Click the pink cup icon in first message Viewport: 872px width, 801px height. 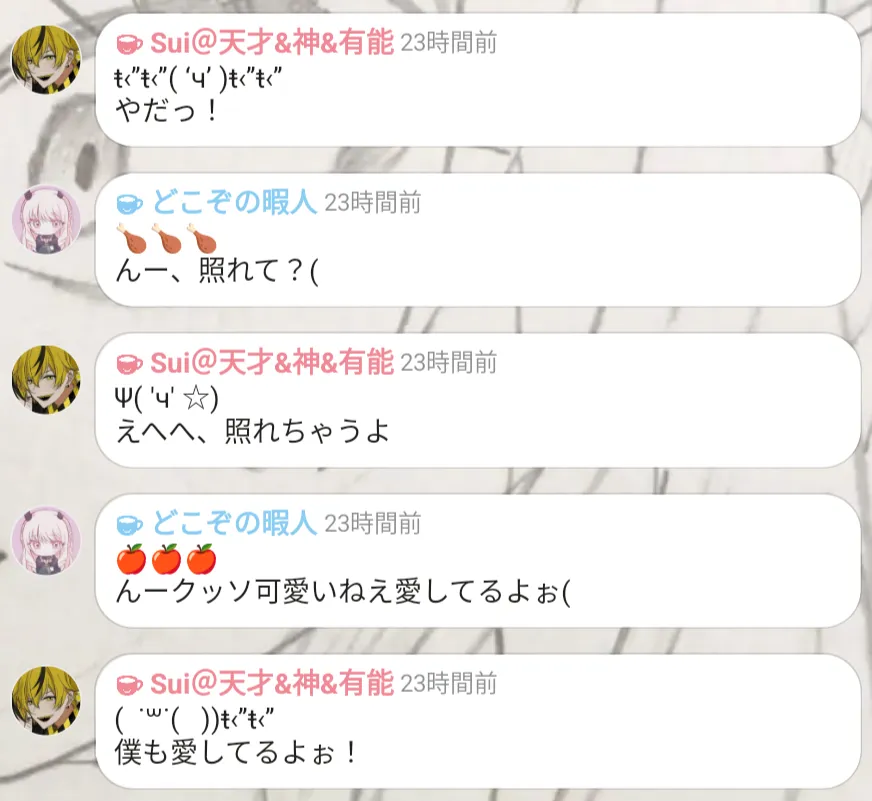pos(130,44)
